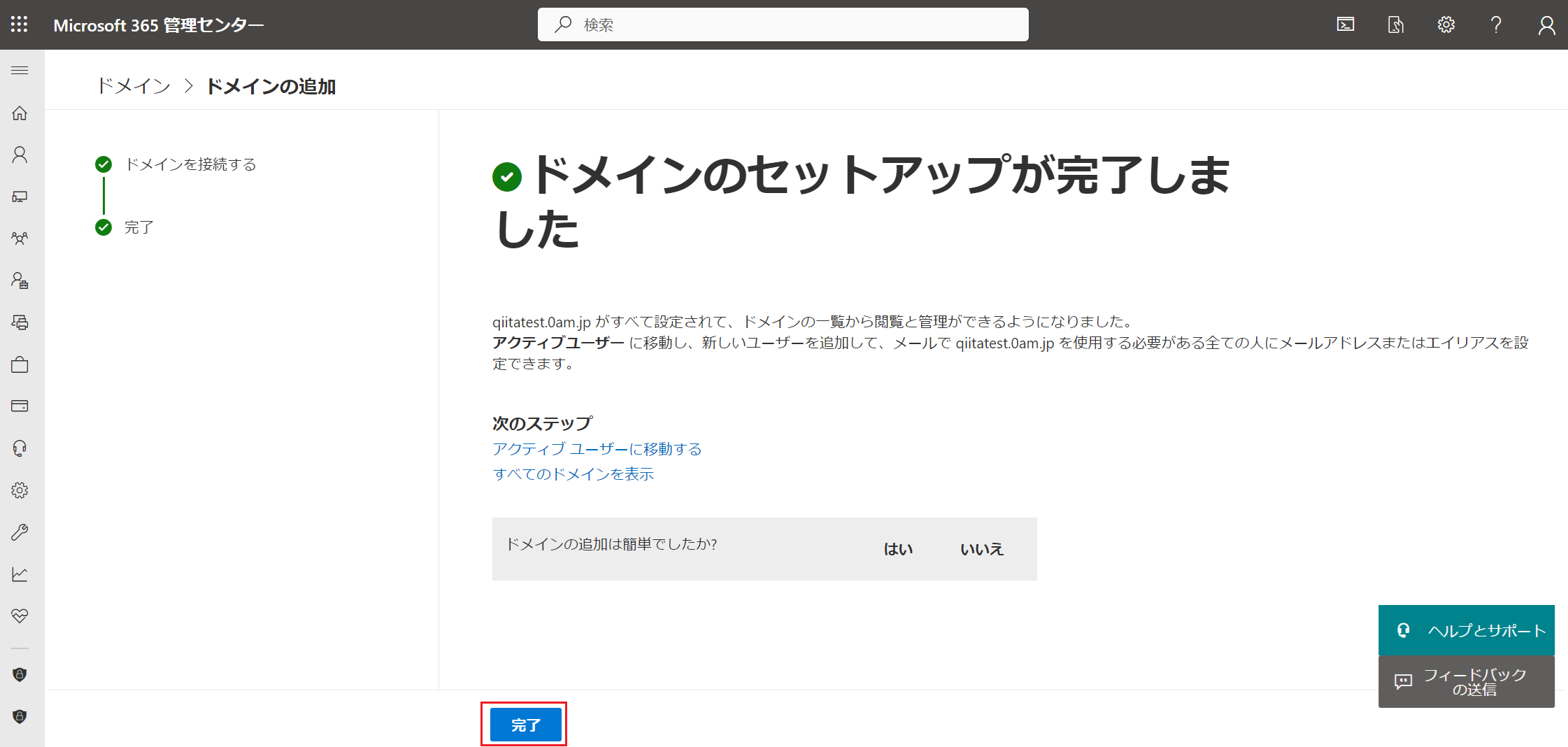This screenshot has width=1568, height=747.
Task: Click the 検索 search field
Action: click(x=783, y=24)
